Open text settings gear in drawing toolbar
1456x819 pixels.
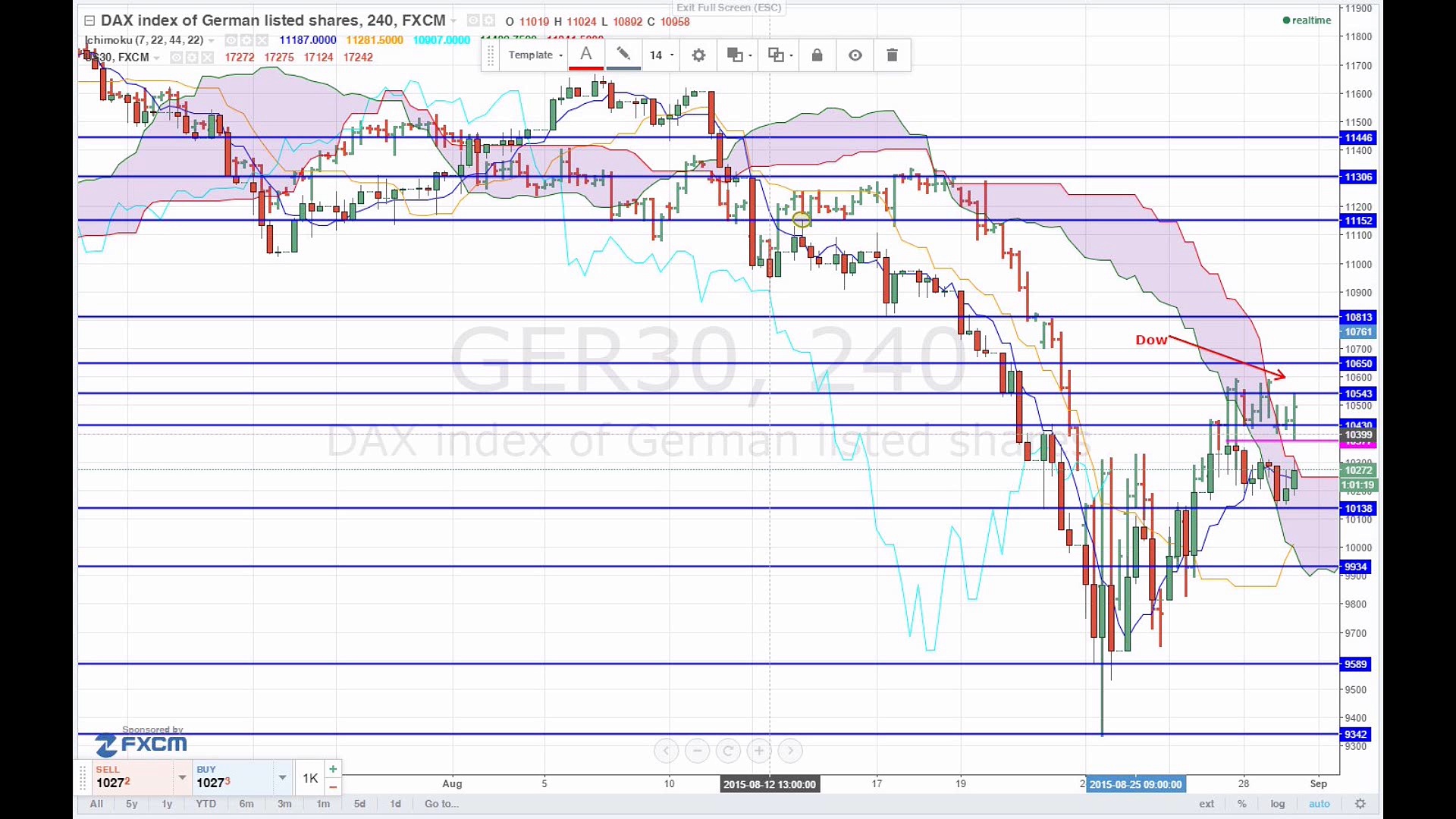pos(698,55)
